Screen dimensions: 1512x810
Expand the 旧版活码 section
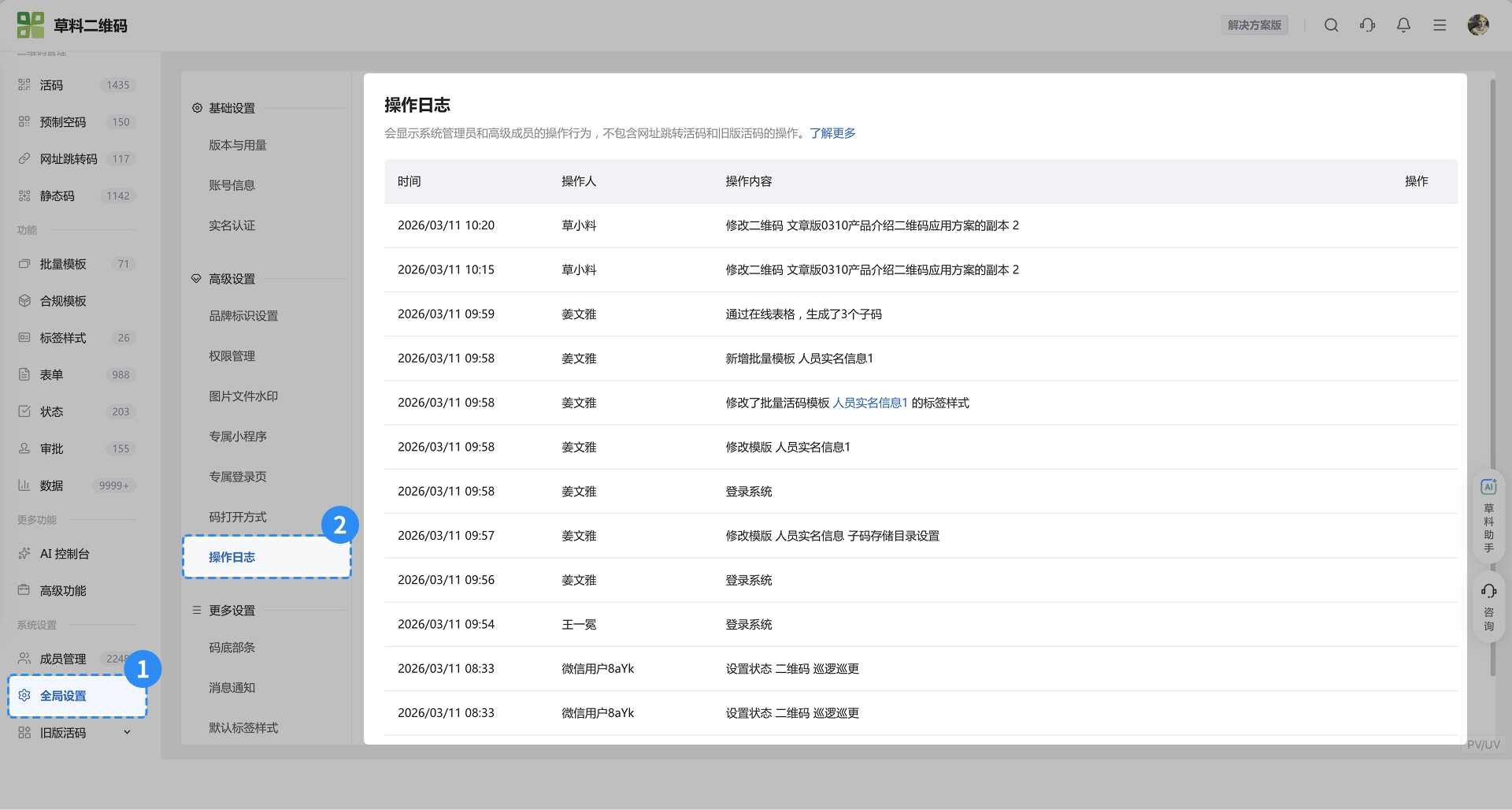coord(65,732)
